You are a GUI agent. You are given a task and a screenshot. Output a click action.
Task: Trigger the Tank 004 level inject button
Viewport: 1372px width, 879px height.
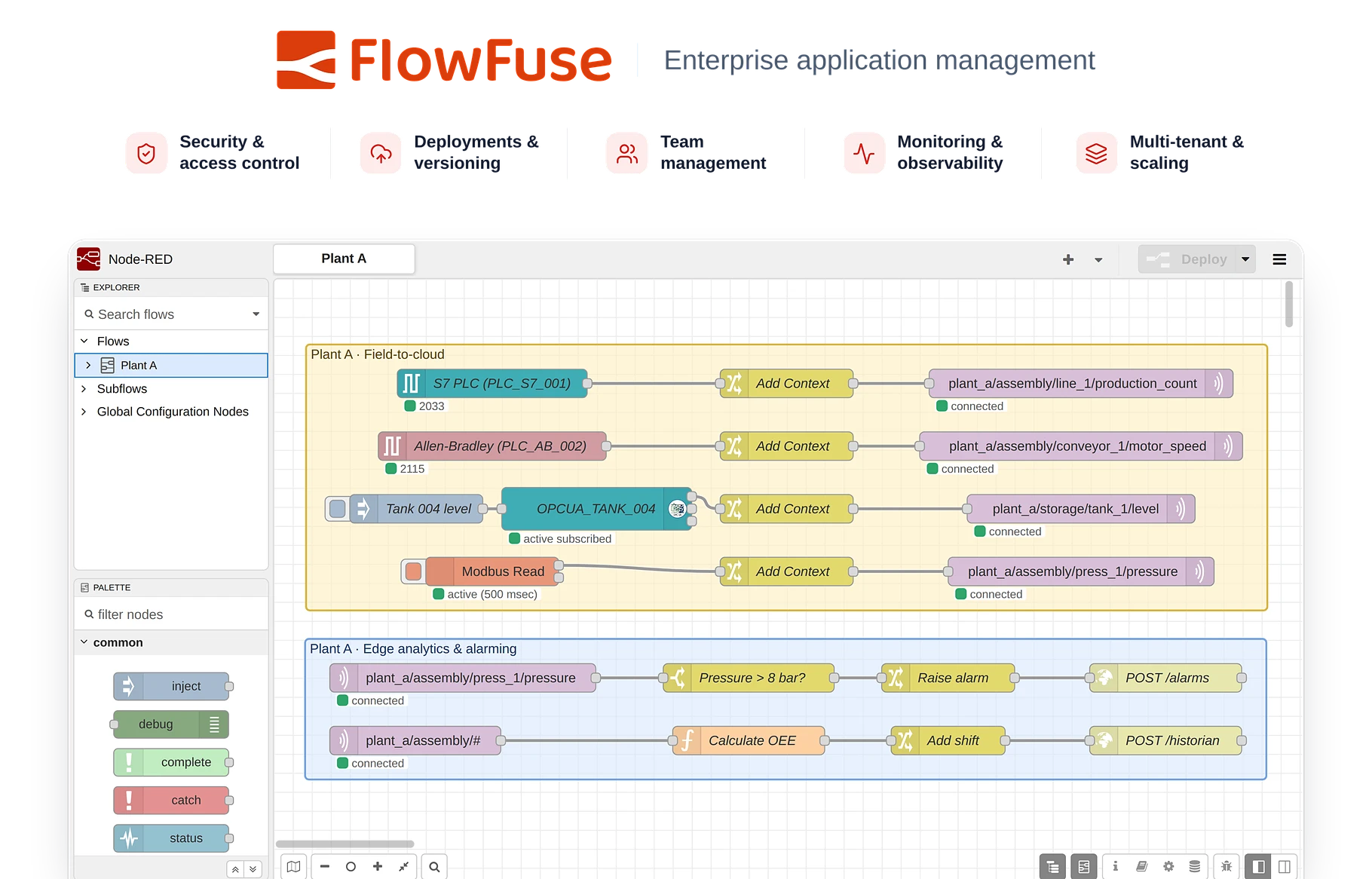(337, 509)
